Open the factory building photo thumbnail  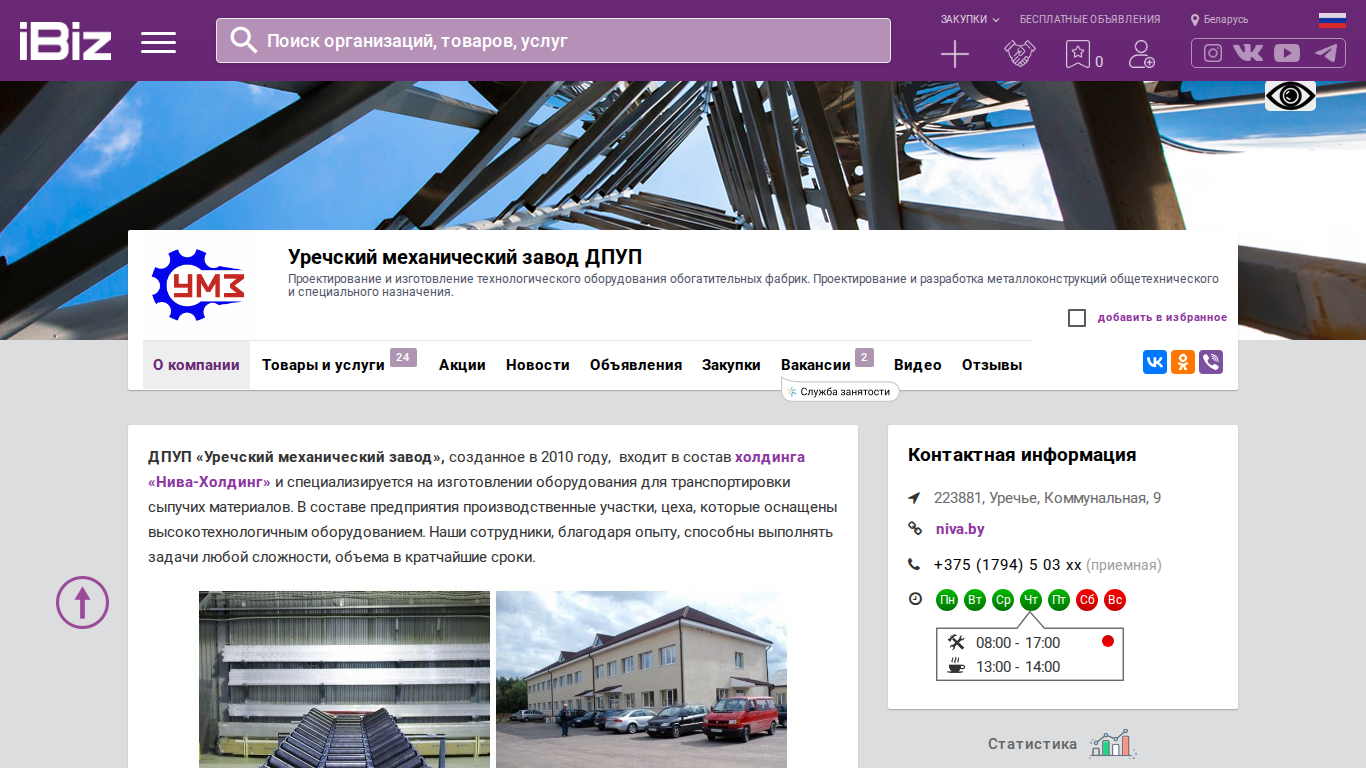tap(641, 679)
